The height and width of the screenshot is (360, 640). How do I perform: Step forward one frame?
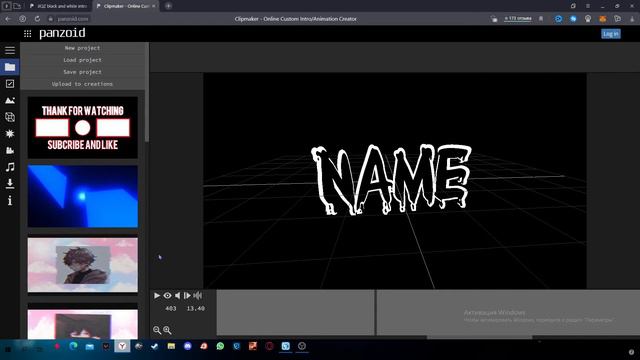[x=187, y=296]
